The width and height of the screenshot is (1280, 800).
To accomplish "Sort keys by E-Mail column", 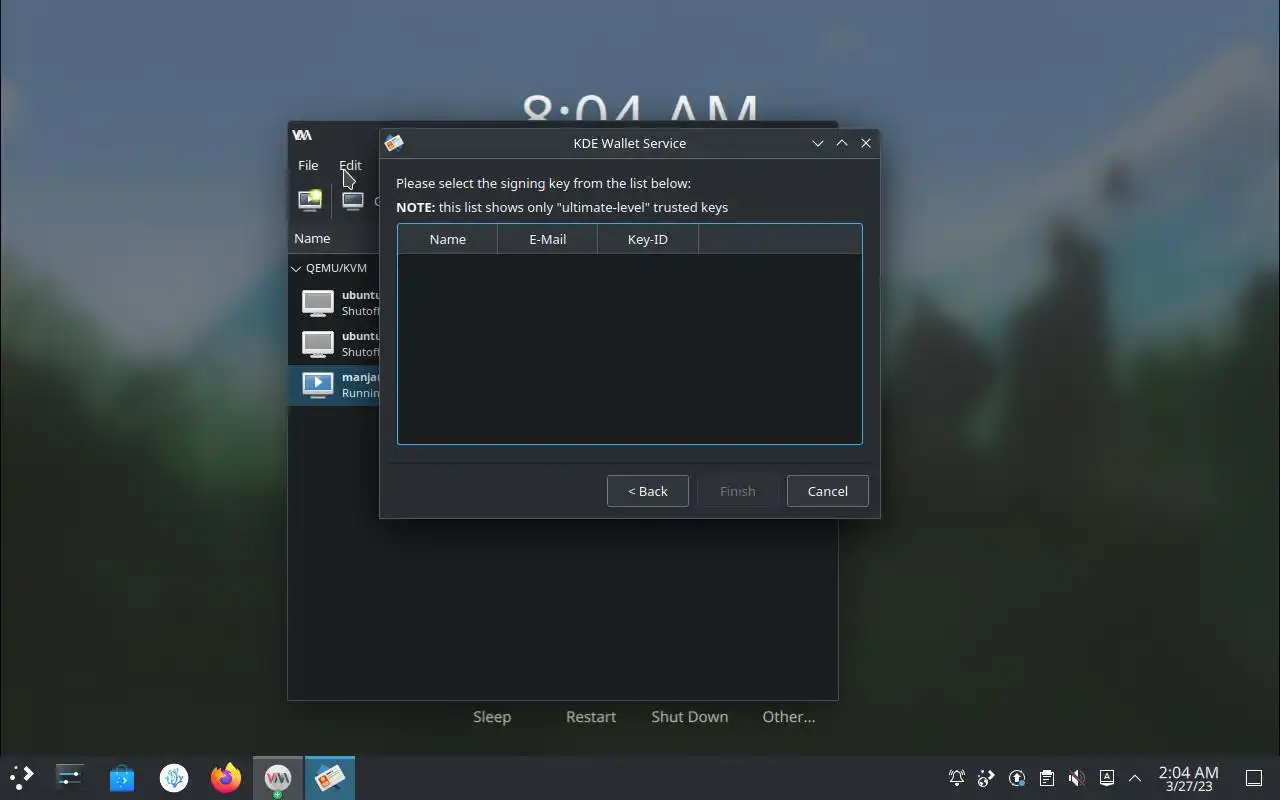I will click(547, 239).
